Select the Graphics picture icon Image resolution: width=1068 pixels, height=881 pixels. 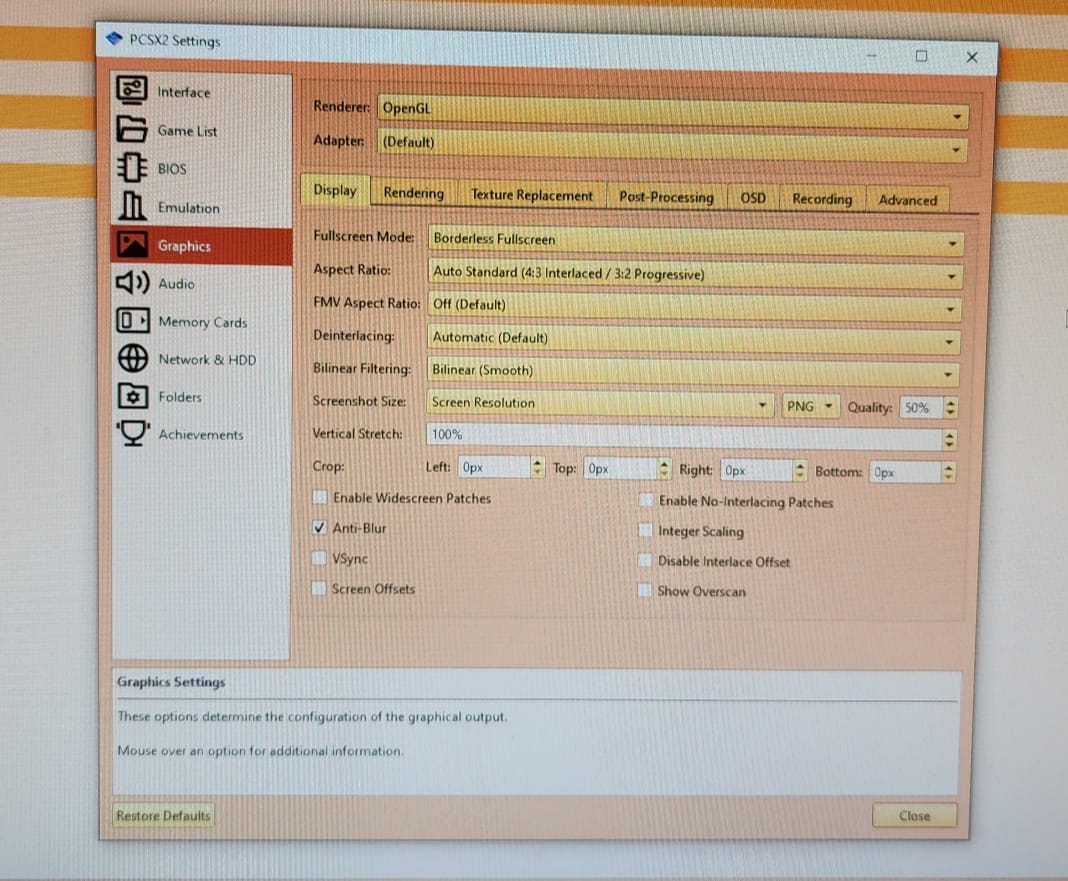(132, 245)
